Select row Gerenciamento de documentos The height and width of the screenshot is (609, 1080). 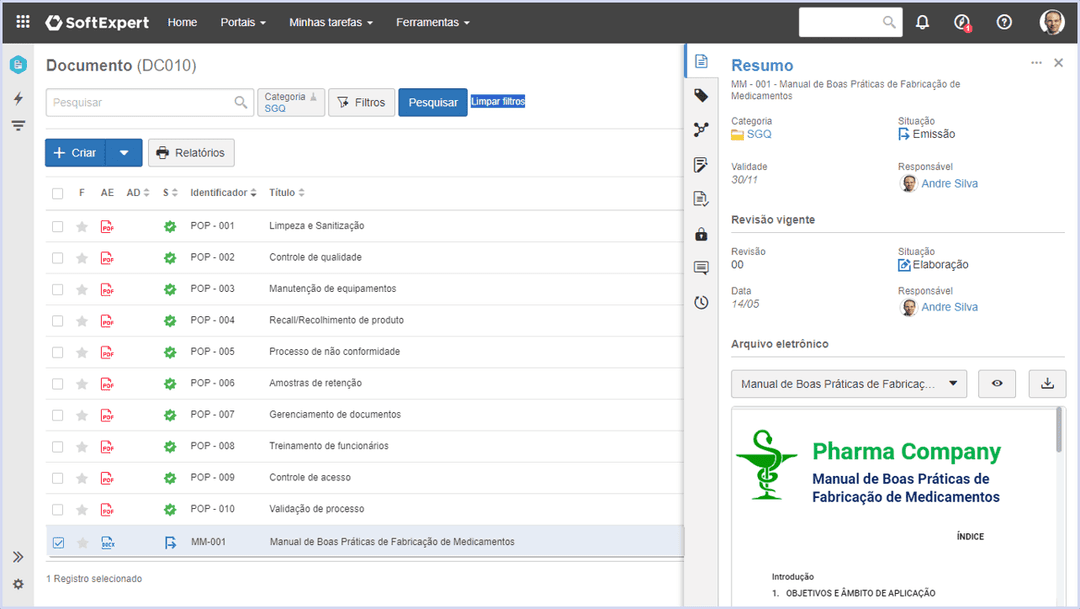365,415
